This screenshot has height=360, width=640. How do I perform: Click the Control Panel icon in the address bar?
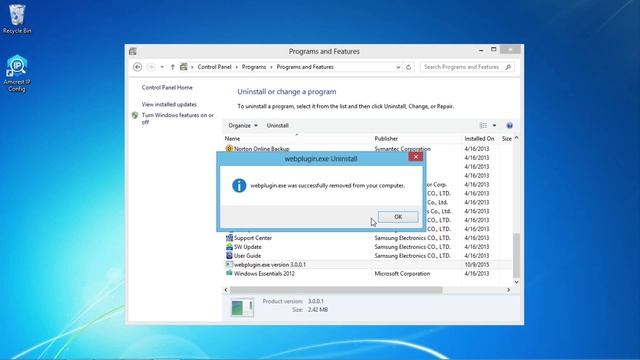coord(184,67)
